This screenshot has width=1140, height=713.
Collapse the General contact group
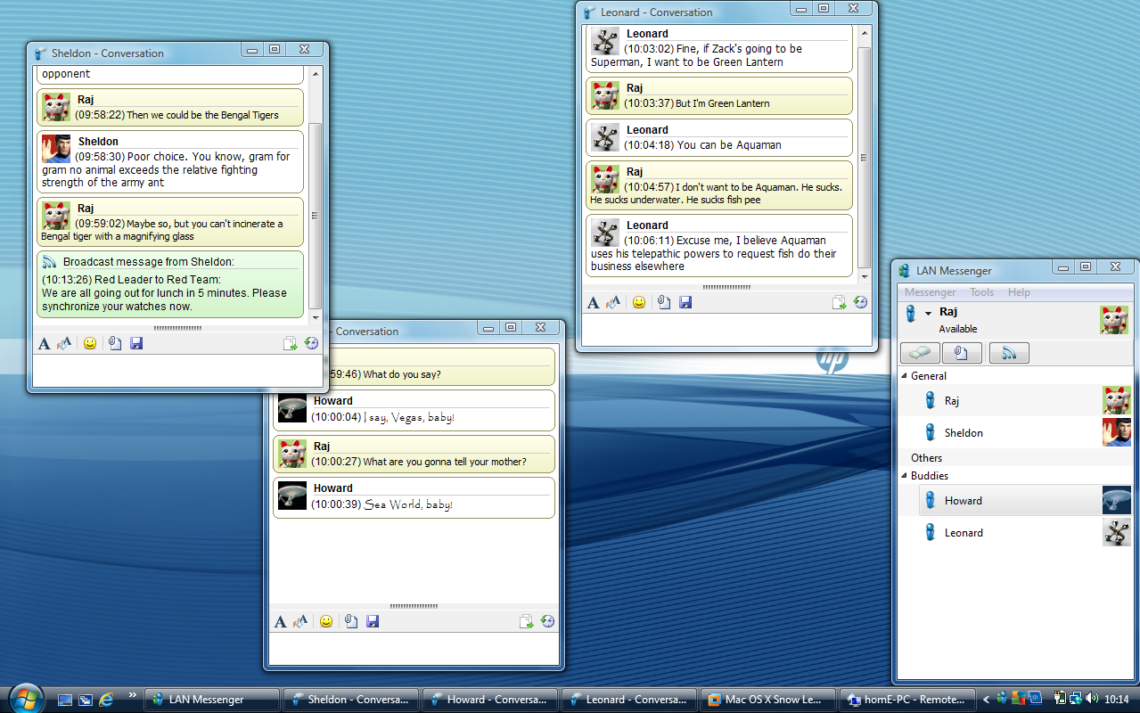click(x=903, y=376)
